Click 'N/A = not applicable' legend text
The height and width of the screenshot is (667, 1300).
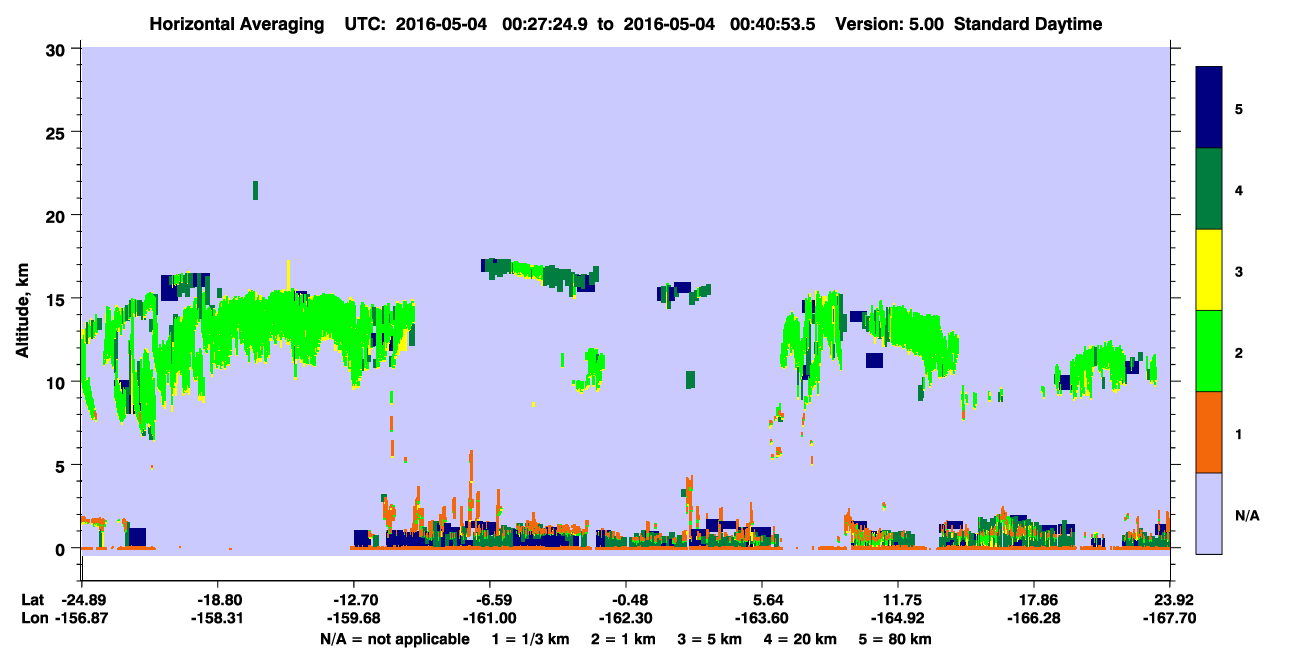point(395,639)
